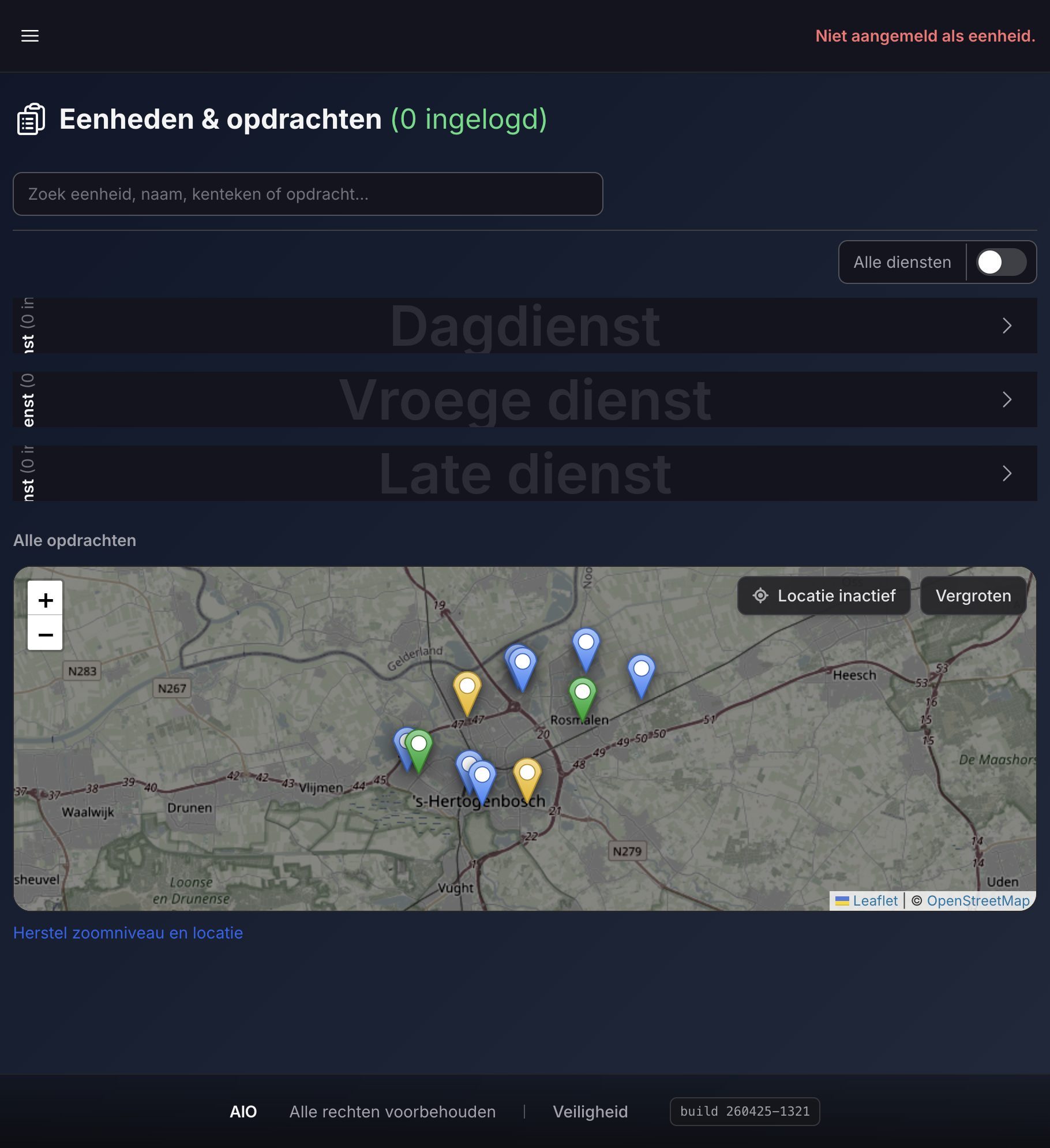
Task: Click the Locatie inactief button
Action: [x=824, y=596]
